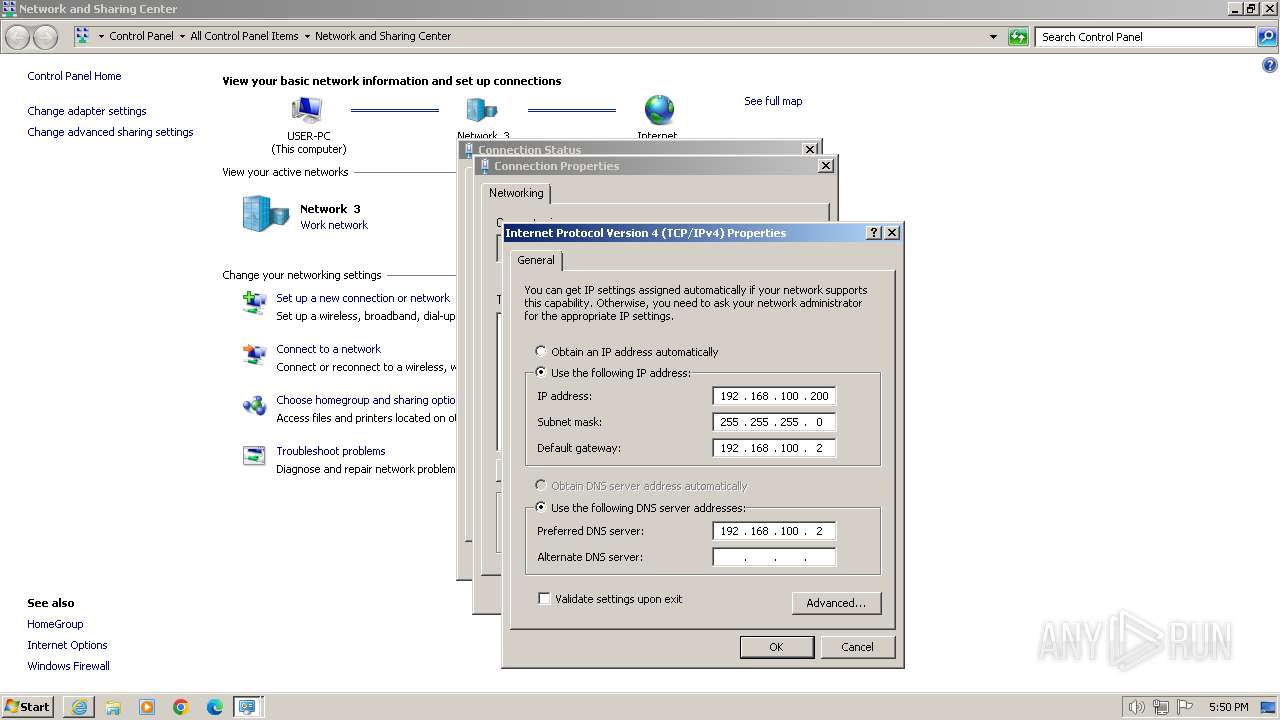Open File Explorer from the taskbar
Image resolution: width=1280 pixels, height=720 pixels.
tap(113, 707)
